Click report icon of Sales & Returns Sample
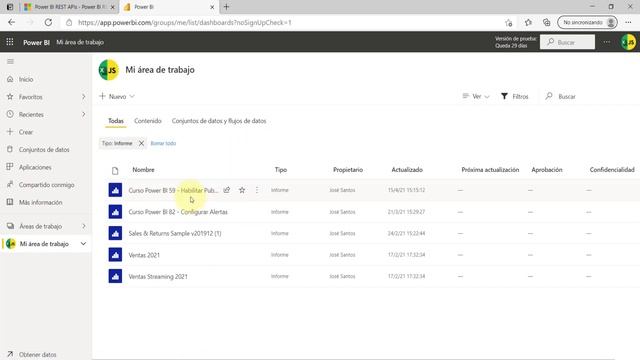Viewport: 640px width, 360px height. click(x=115, y=233)
